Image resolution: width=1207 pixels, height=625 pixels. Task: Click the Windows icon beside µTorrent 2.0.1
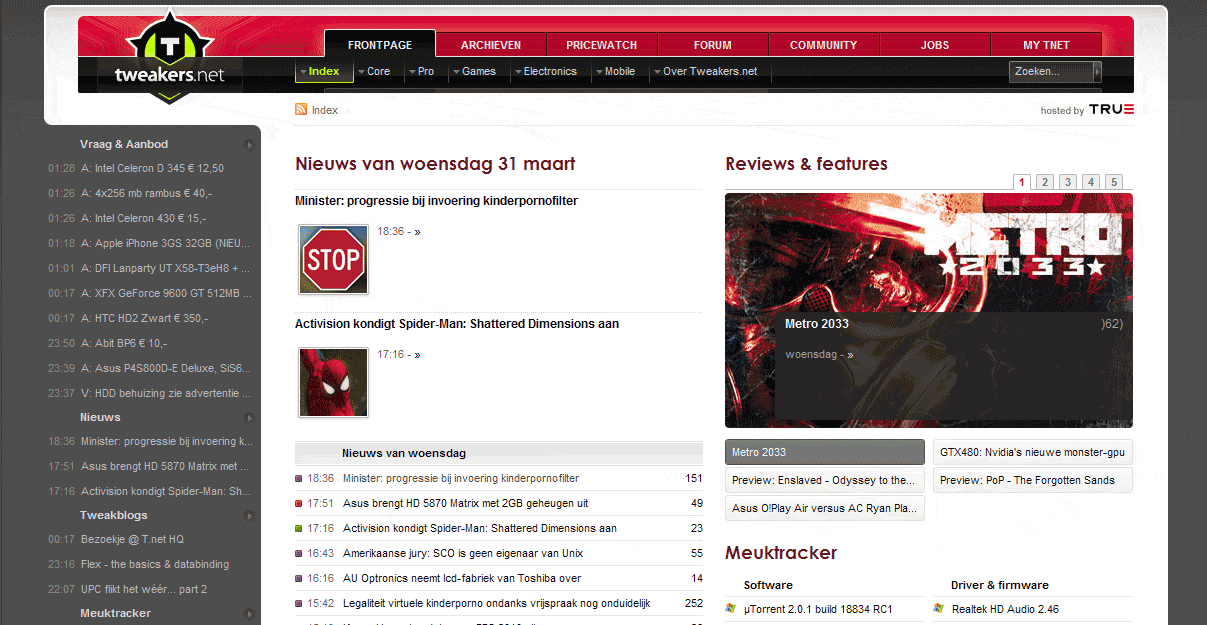coord(730,608)
